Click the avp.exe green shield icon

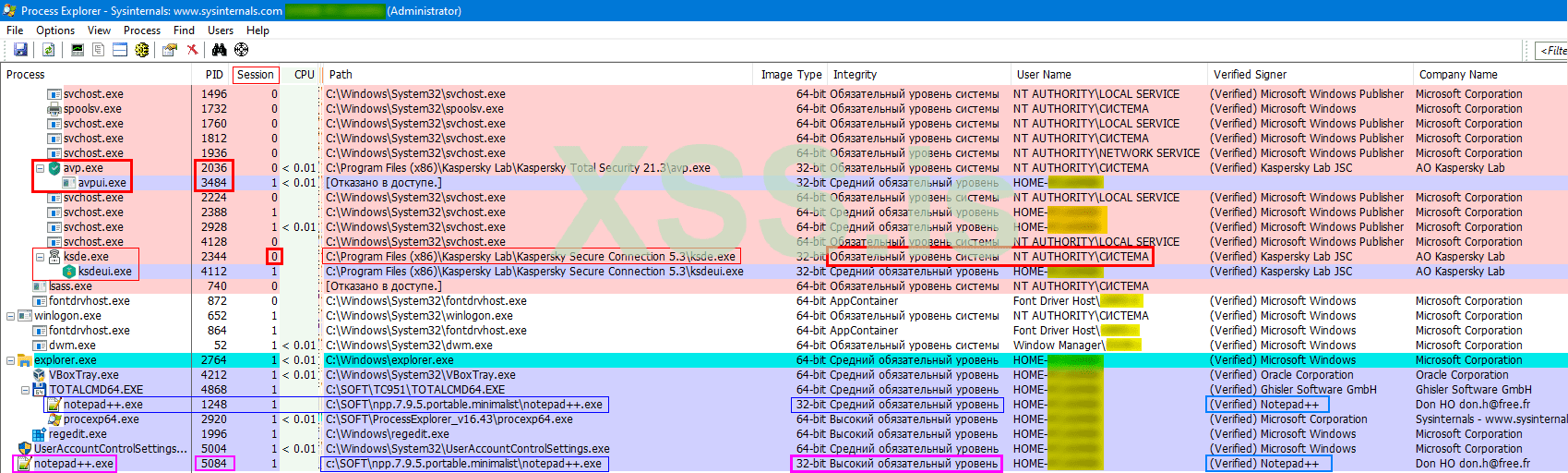(54, 168)
